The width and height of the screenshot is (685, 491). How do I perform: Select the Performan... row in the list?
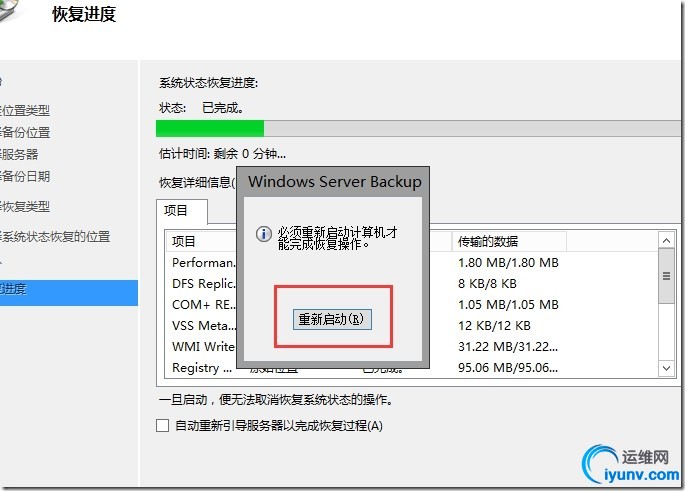tap(202, 262)
